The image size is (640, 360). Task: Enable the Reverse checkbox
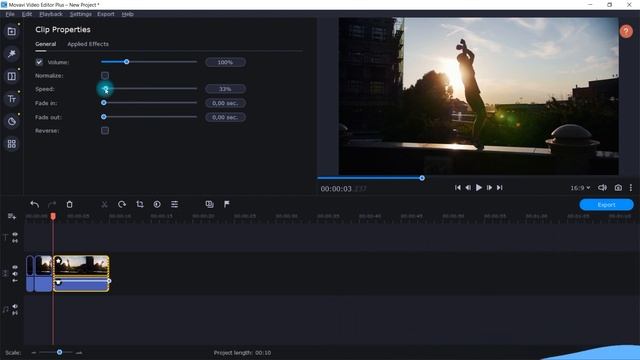105,131
